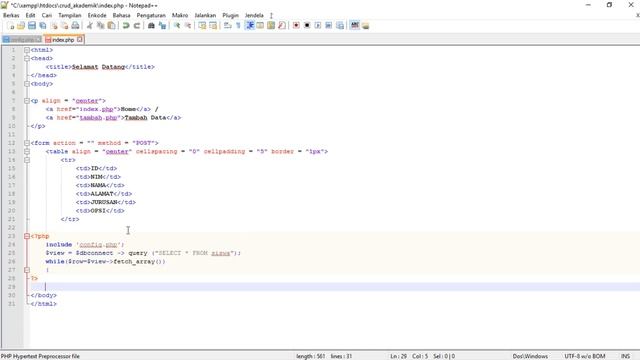Copy selection using the toolbar Copy icon
The height and width of the screenshot is (360, 640).
point(100,26)
